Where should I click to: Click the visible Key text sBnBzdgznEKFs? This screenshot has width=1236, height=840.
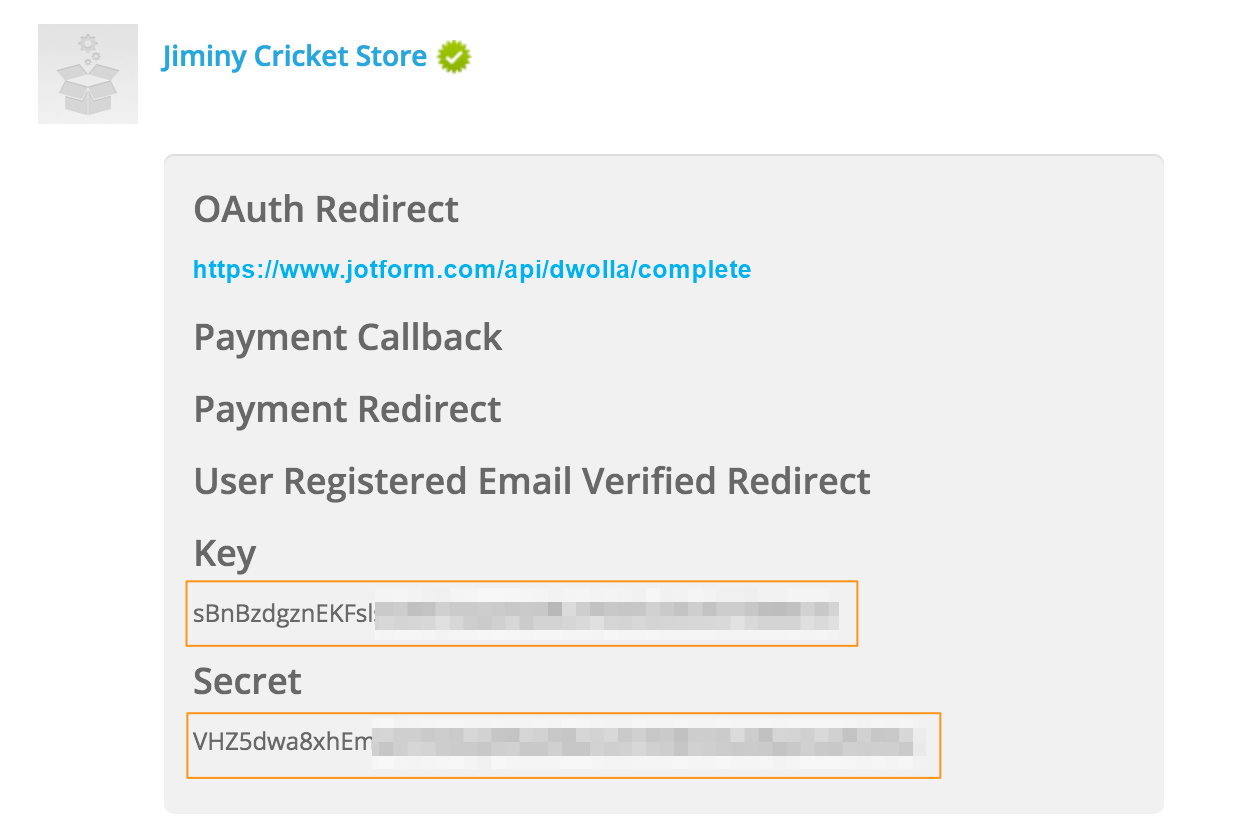click(x=282, y=614)
